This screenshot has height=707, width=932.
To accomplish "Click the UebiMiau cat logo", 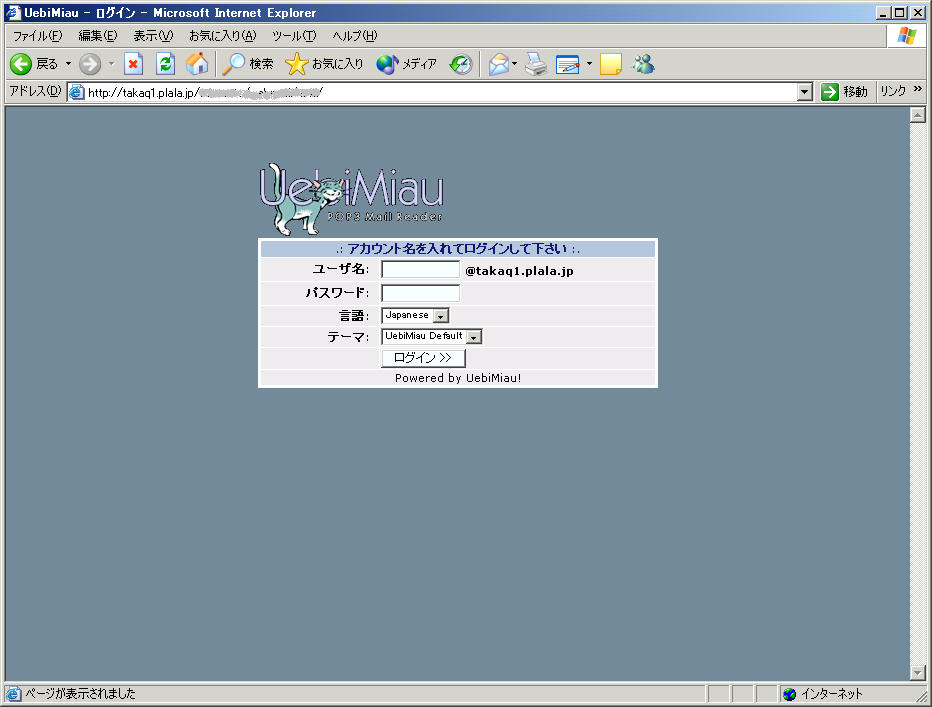I will click(x=351, y=198).
